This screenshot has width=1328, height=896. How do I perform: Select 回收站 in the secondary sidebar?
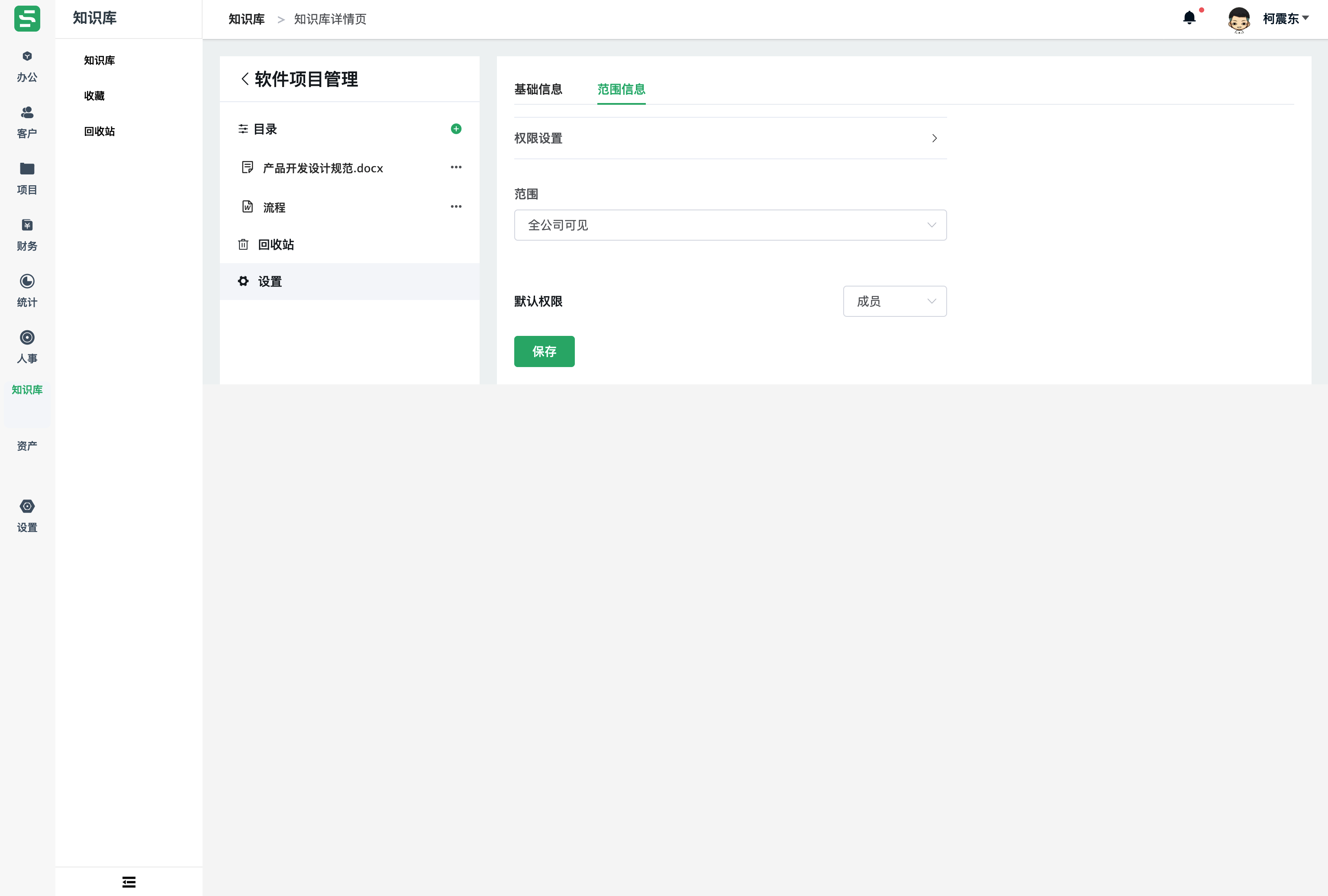100,131
